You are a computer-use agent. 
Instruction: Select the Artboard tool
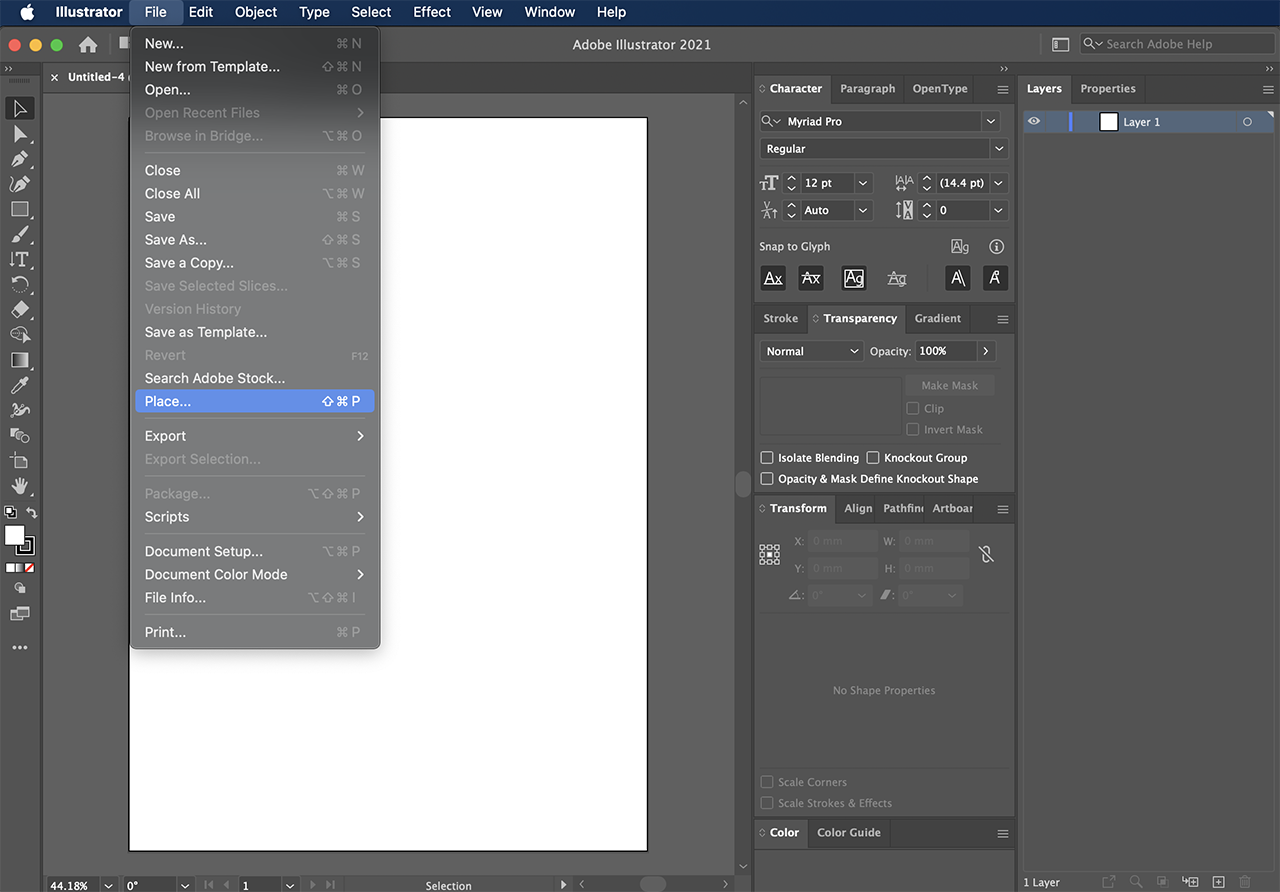click(x=20, y=461)
